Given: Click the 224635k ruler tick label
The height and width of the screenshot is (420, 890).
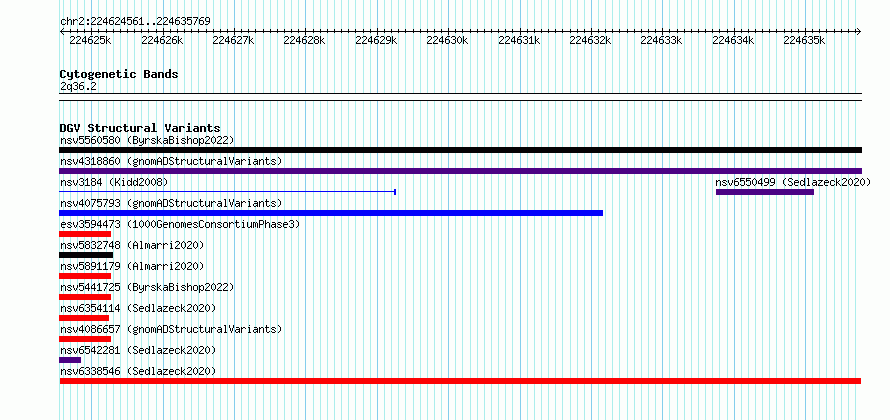Looking at the screenshot, I should [804, 40].
